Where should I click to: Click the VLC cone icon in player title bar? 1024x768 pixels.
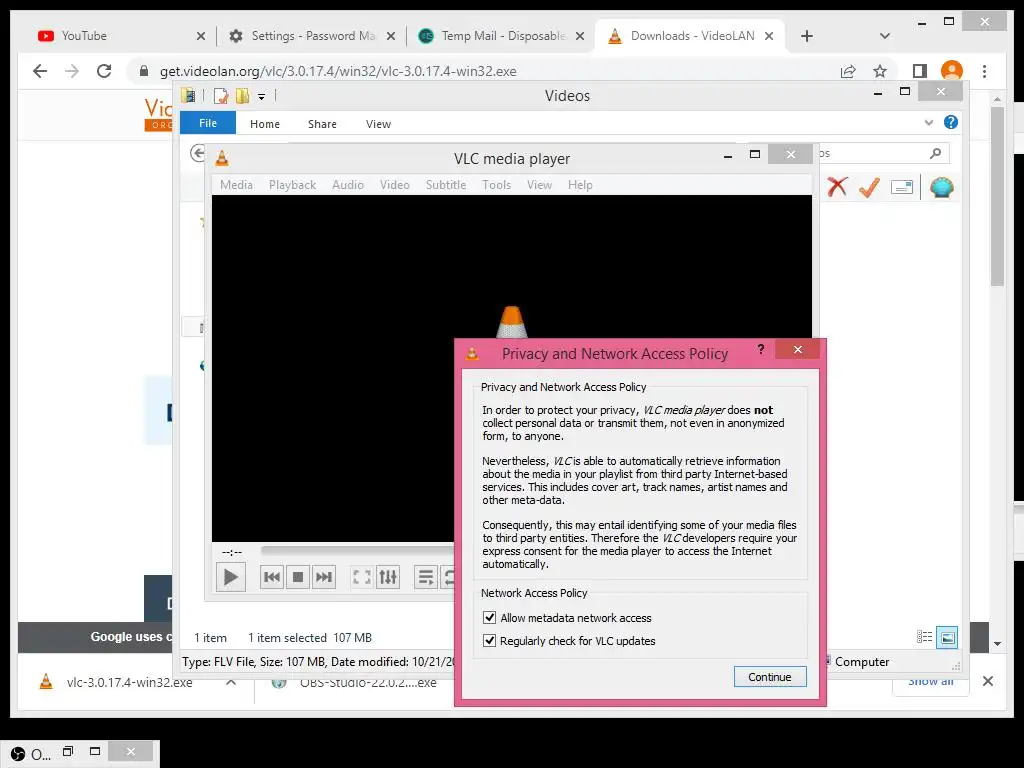(222, 158)
